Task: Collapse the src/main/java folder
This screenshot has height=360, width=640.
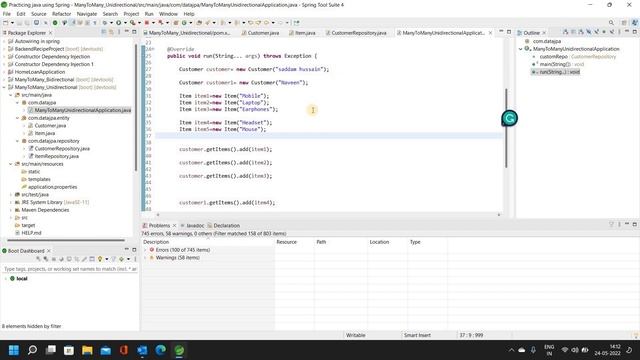Action: [11, 95]
